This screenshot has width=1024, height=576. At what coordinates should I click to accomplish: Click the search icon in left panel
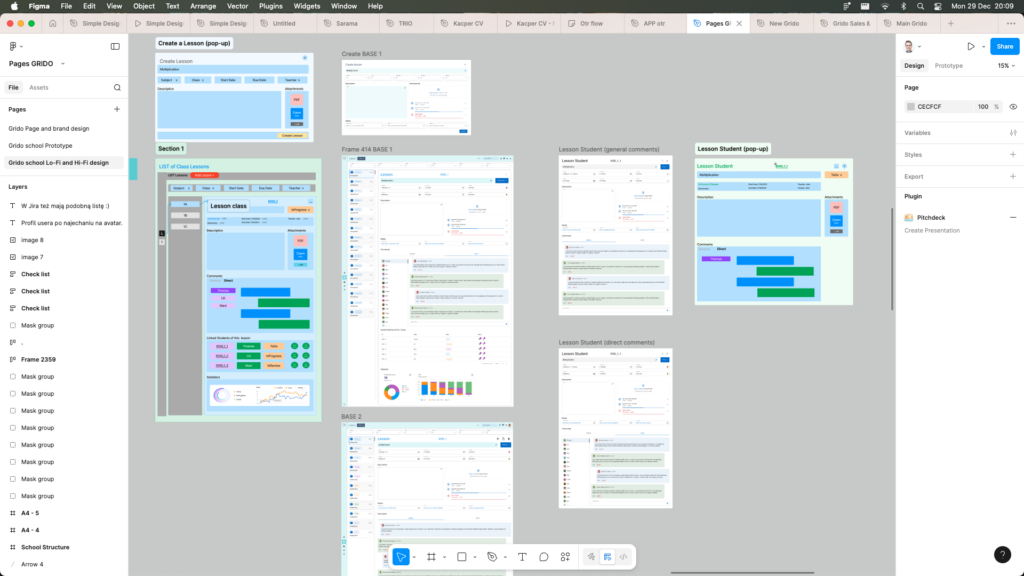click(116, 88)
